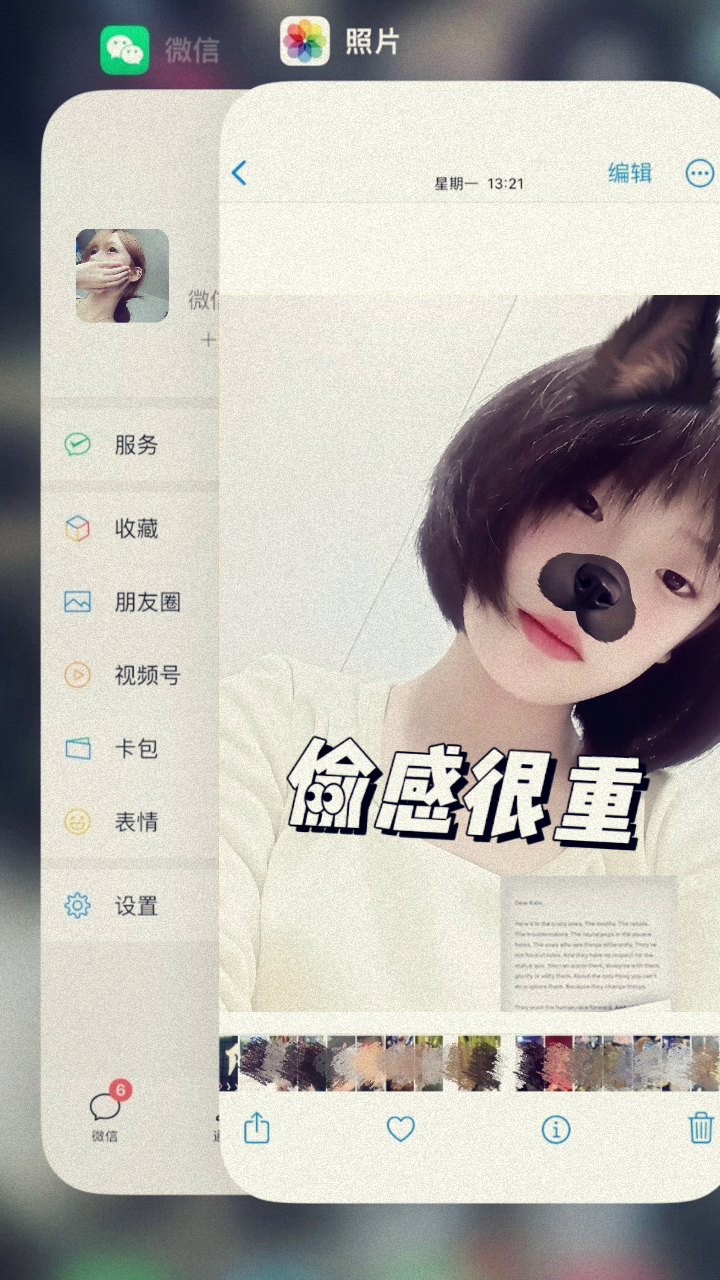Open 视频号 in WeChat menu
This screenshot has width=720, height=1280.
pos(147,675)
